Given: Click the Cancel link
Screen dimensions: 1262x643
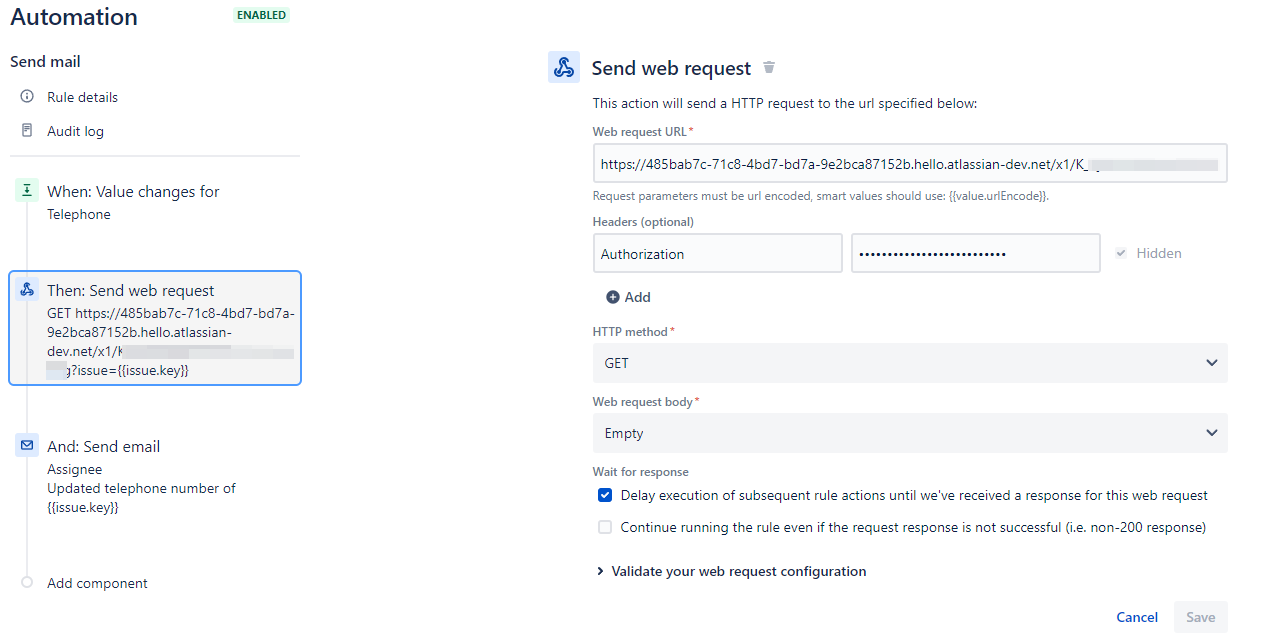Looking at the screenshot, I should point(1137,617).
